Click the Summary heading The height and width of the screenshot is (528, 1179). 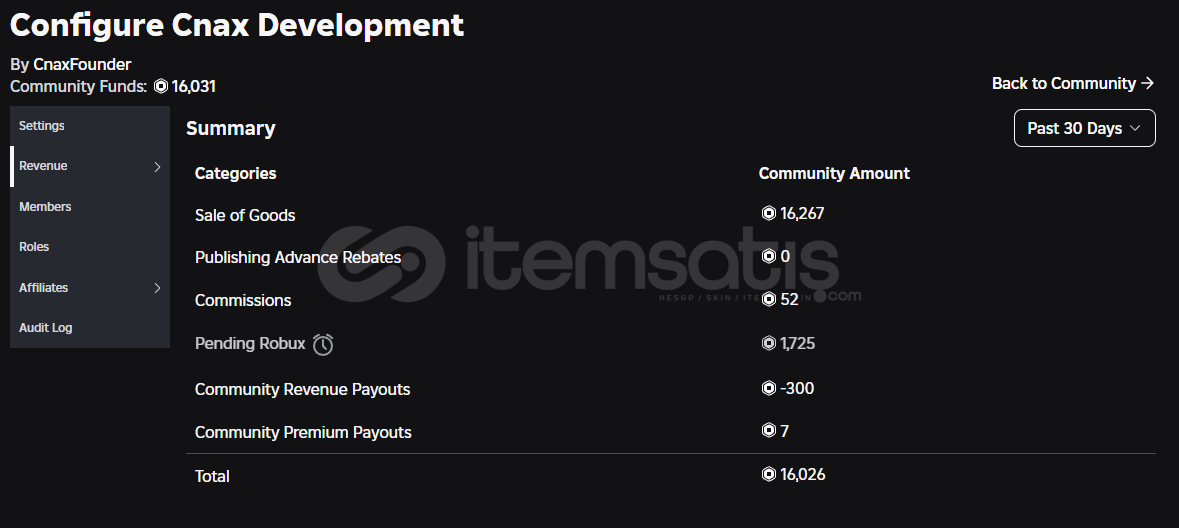coord(231,129)
